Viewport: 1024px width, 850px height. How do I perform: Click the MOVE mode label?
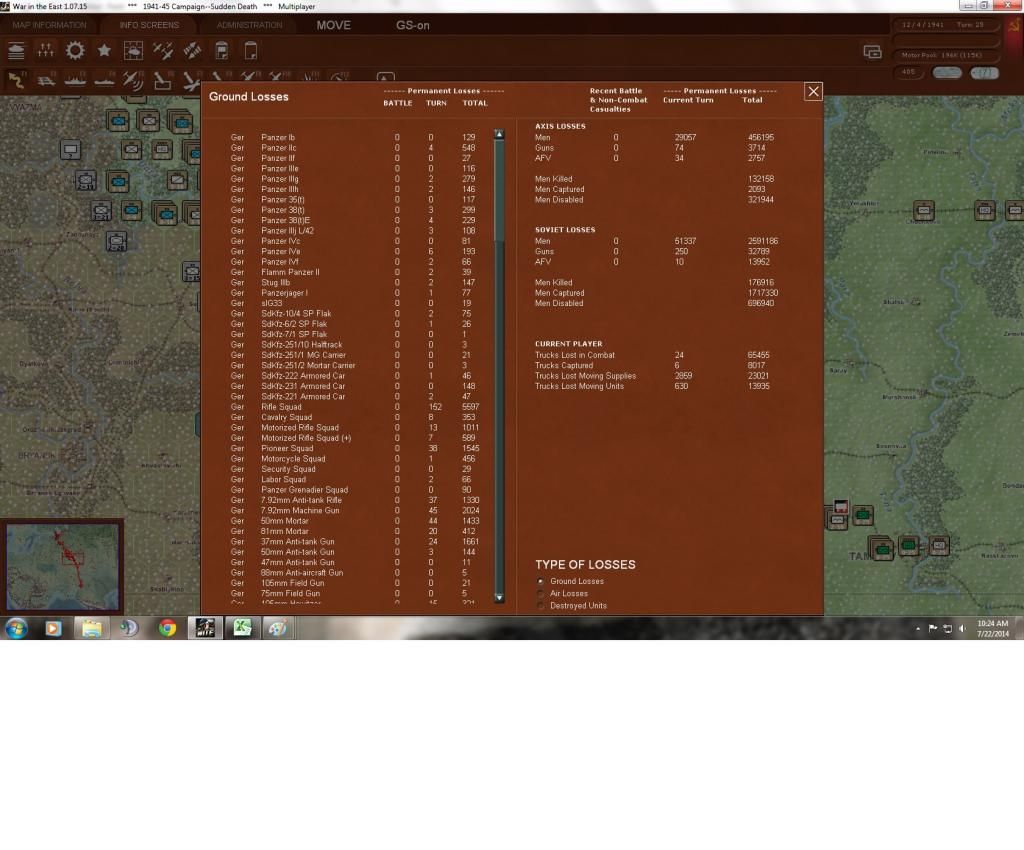click(x=334, y=25)
